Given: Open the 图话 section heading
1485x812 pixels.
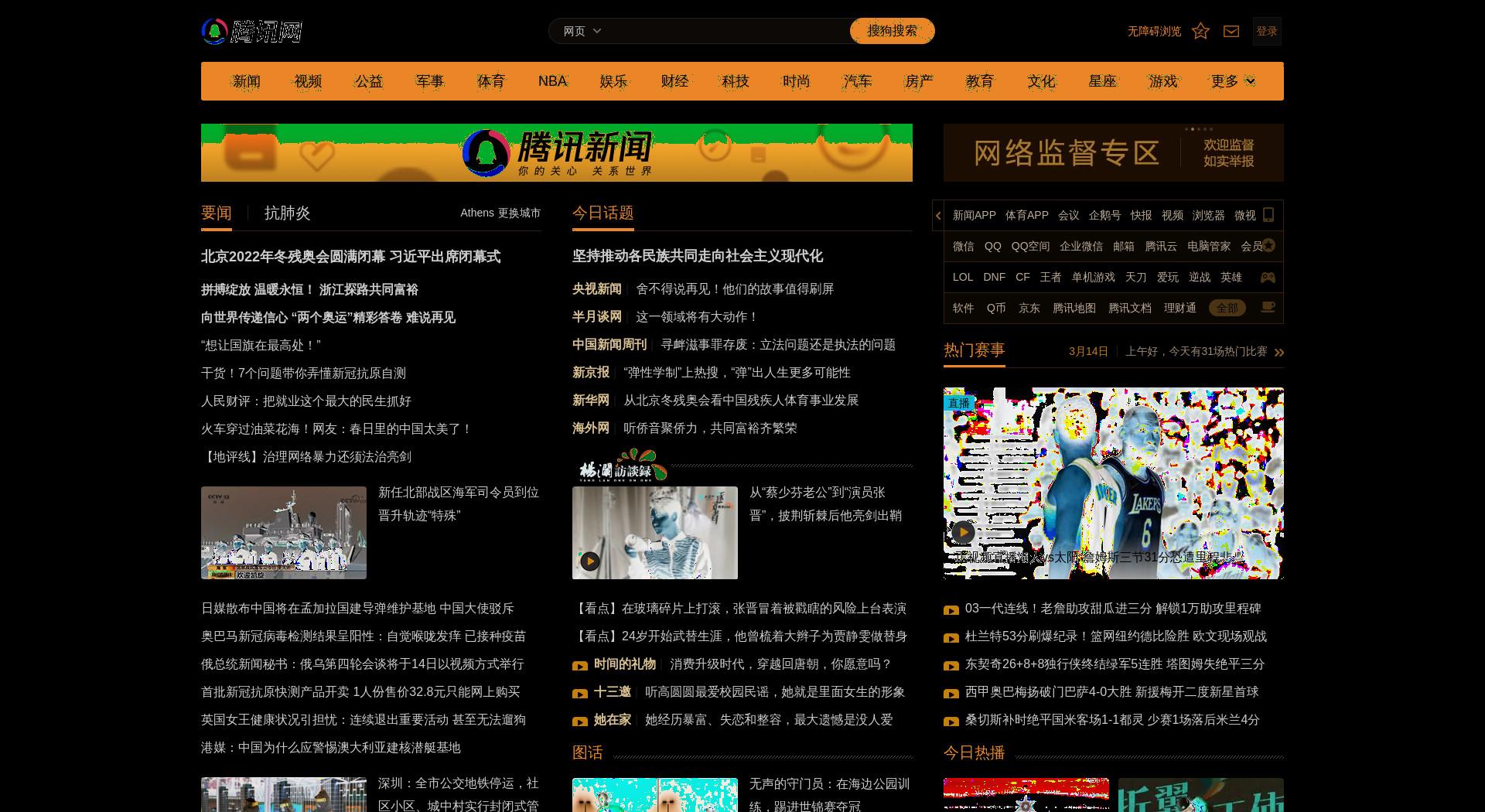Looking at the screenshot, I should 588,752.
